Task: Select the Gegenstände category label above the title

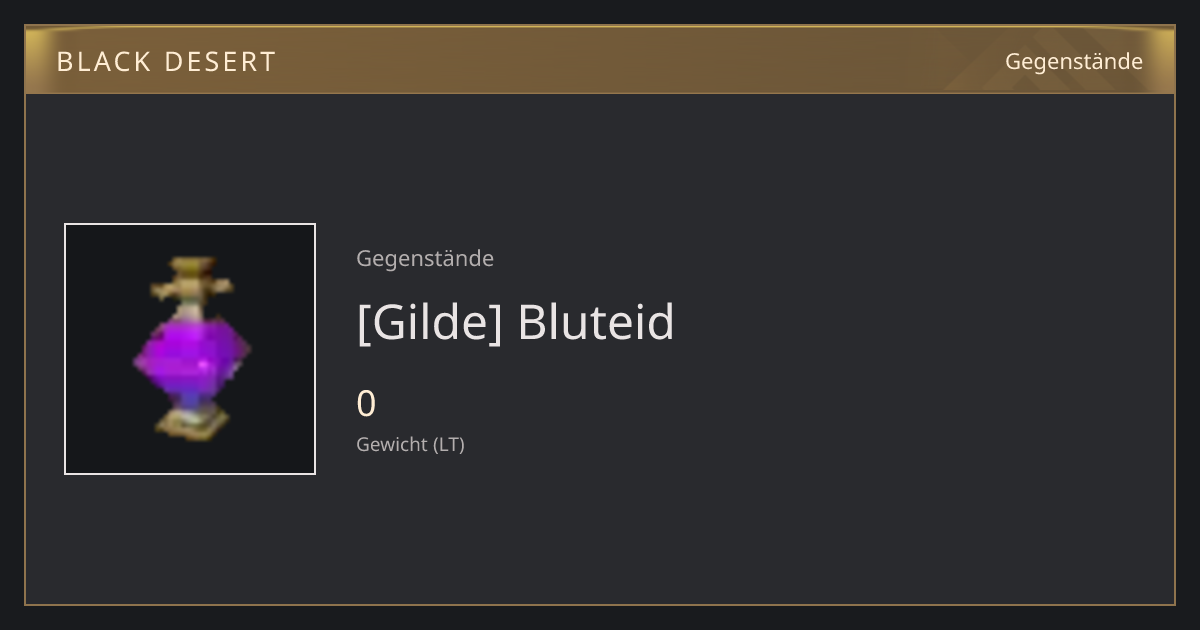Action: (x=425, y=259)
